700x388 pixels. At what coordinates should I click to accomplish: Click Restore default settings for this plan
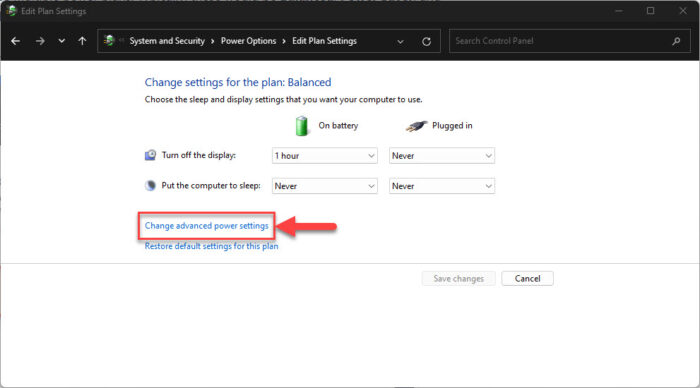coord(211,246)
